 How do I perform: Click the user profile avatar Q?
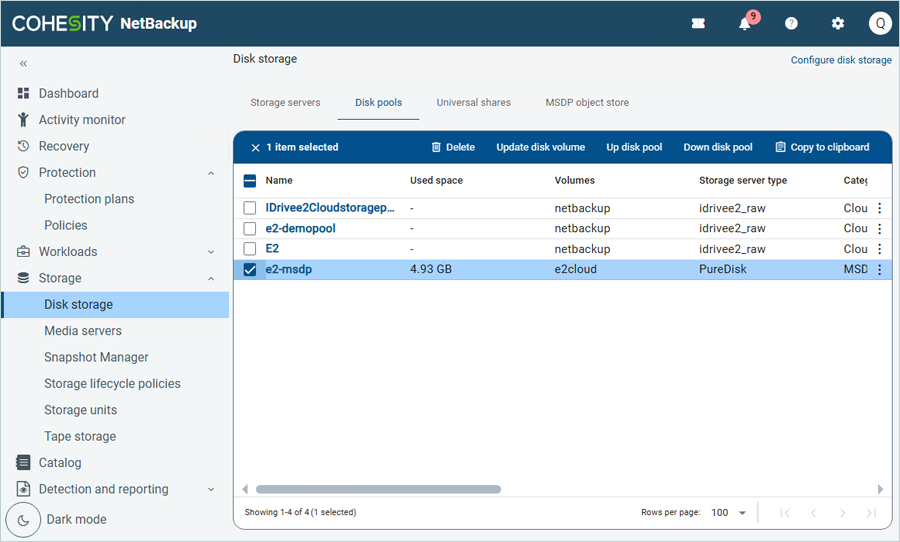point(879,24)
